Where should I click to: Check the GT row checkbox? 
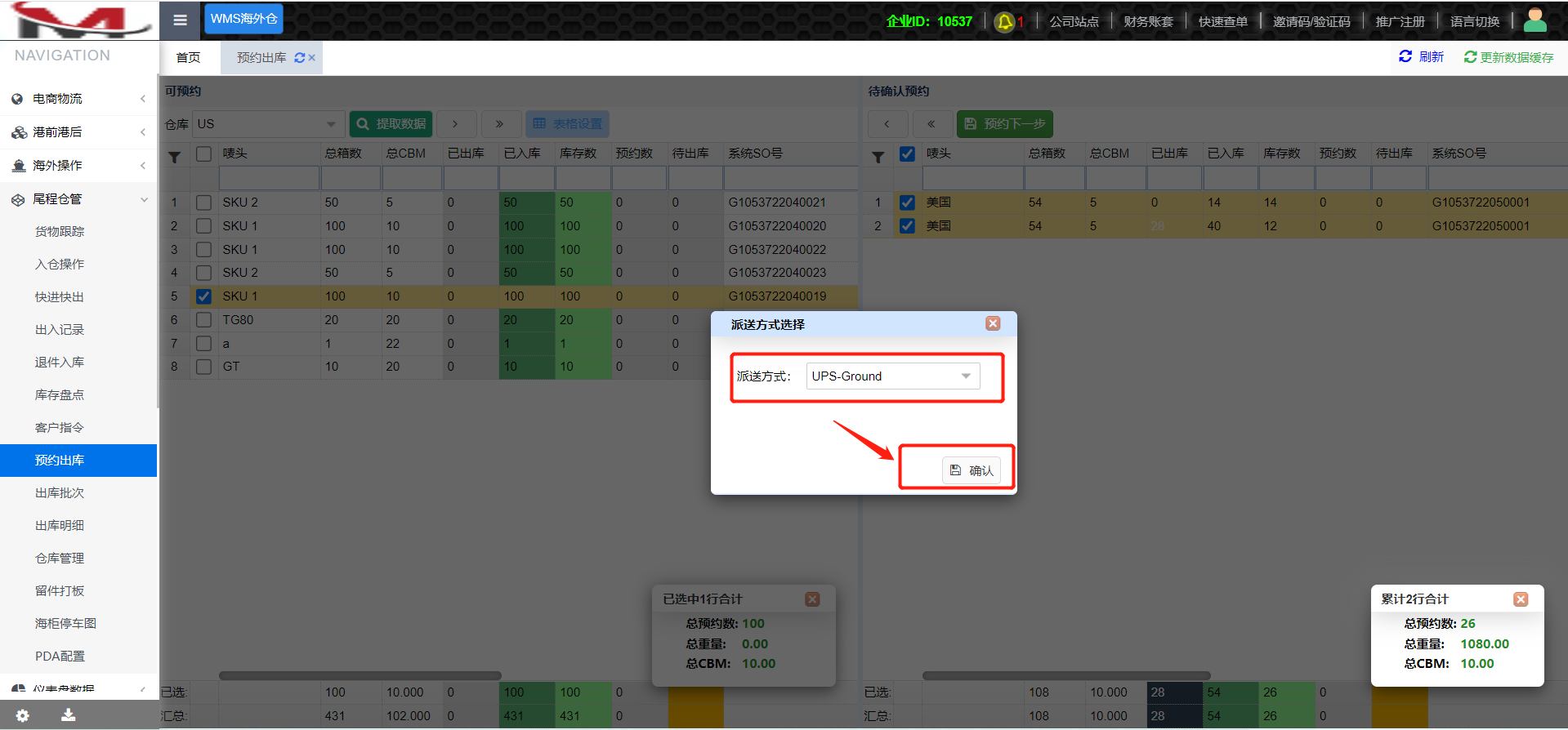click(x=204, y=367)
